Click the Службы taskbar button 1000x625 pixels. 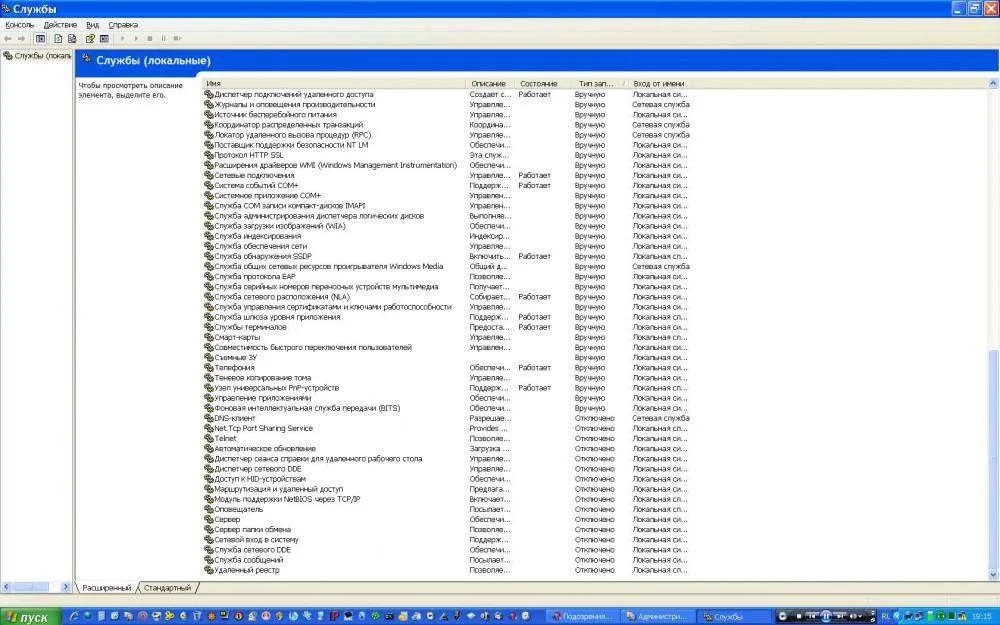click(733, 617)
